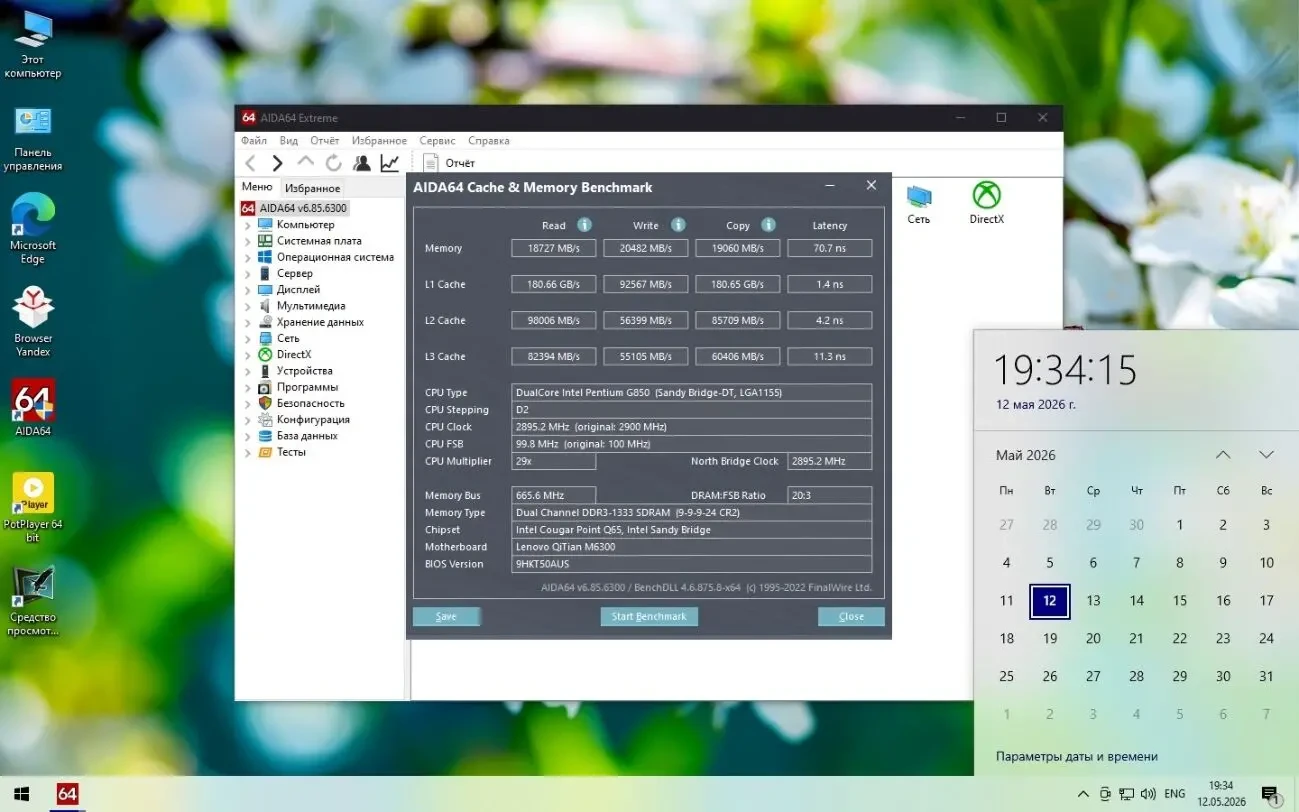
Task: Select calendar date 20
Action: coord(1093,638)
